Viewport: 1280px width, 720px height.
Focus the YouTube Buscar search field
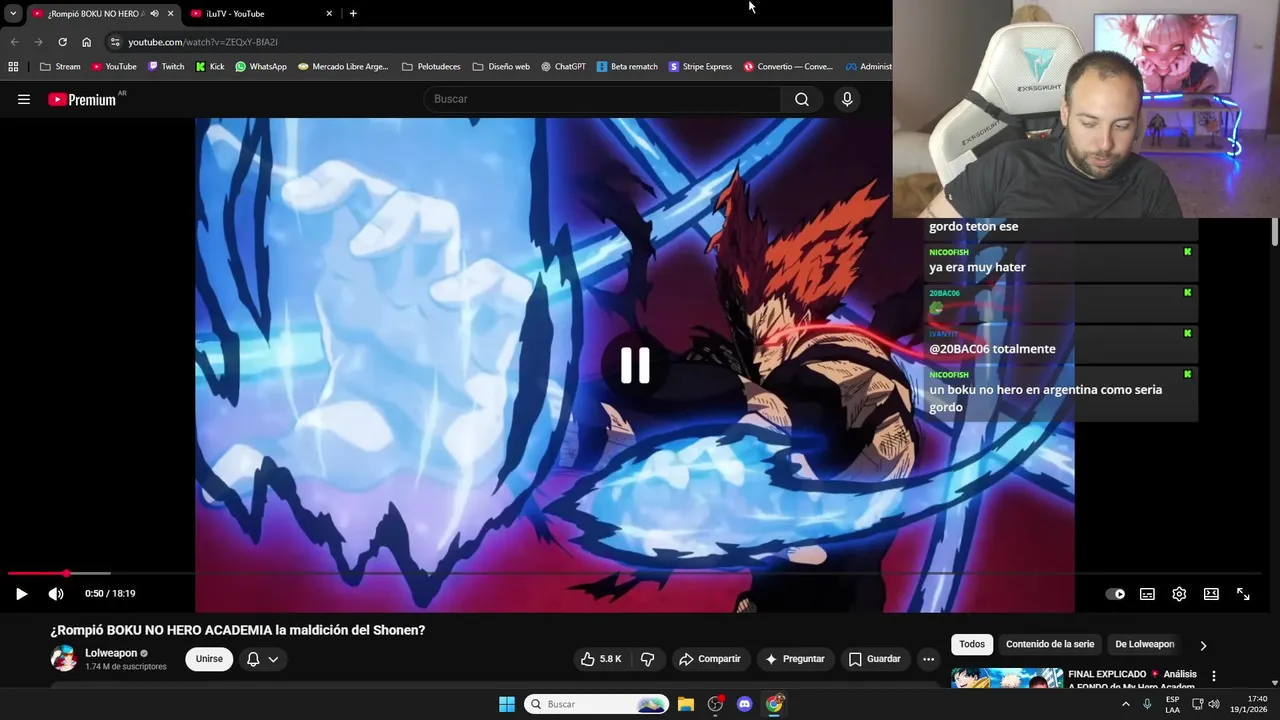(x=602, y=99)
